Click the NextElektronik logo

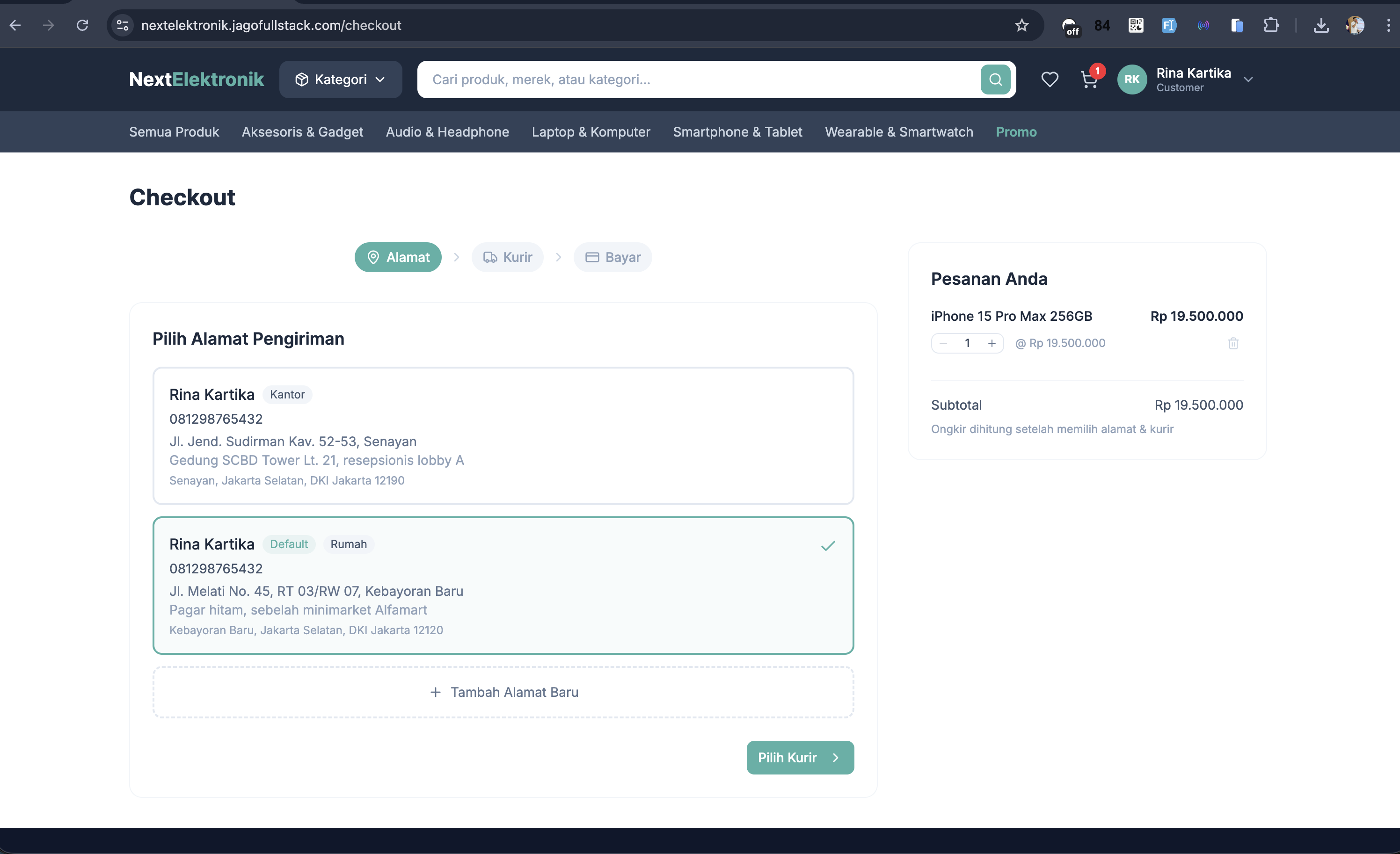(x=197, y=80)
